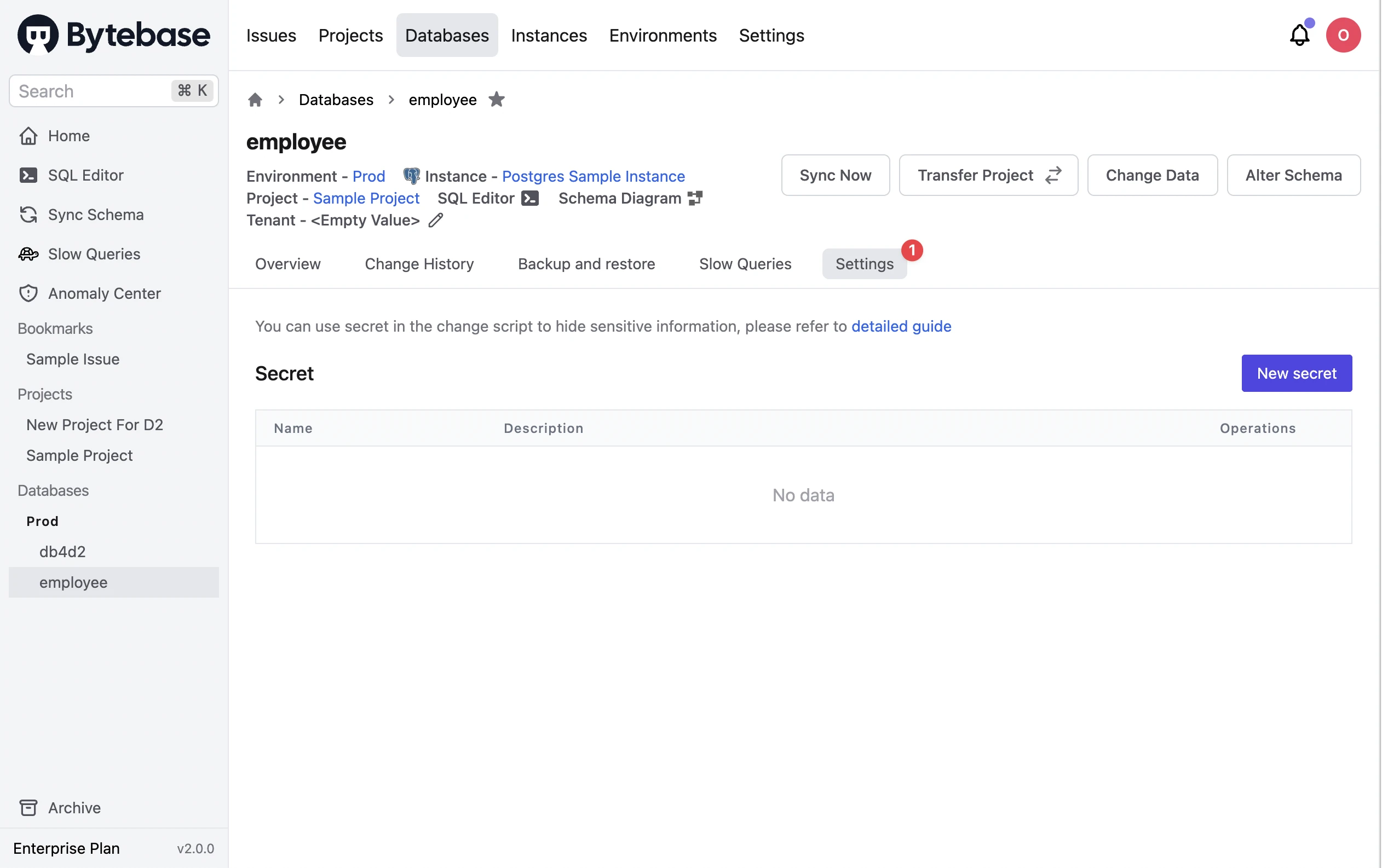Viewport: 1382px width, 868px height.
Task: Open the Sample Issue bookmark
Action: coord(72,359)
